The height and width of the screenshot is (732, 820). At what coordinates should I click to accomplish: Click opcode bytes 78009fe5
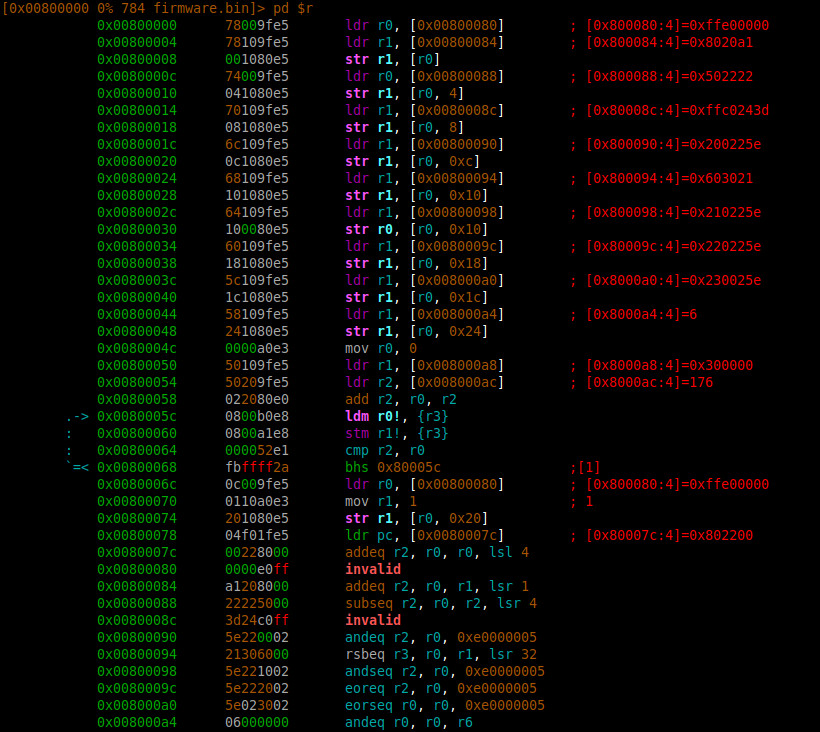tap(257, 25)
